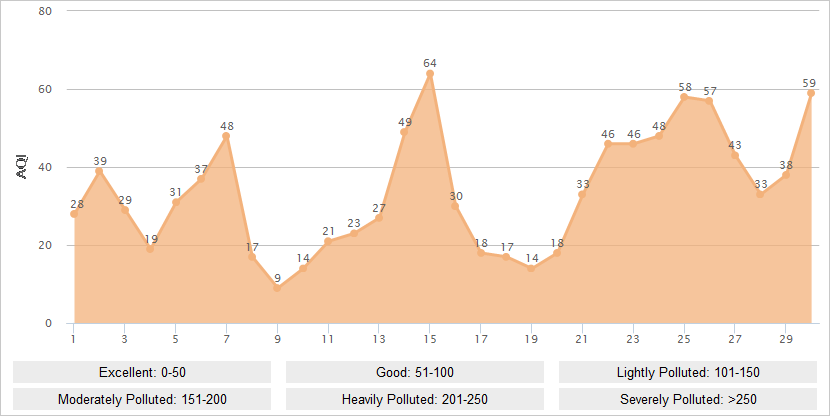Select the data point valued 27
Screen dimensions: 830x416
pyautogui.click(x=378, y=218)
